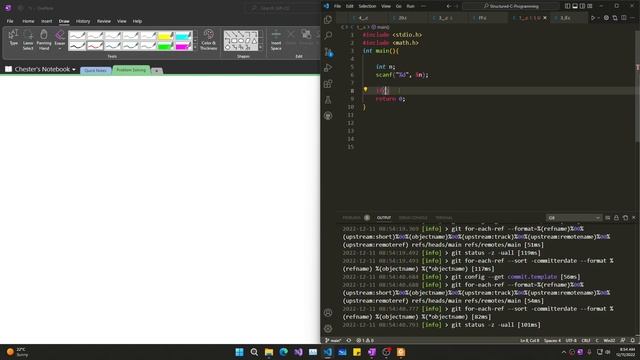Open Windows Start menu

[x=240, y=352]
